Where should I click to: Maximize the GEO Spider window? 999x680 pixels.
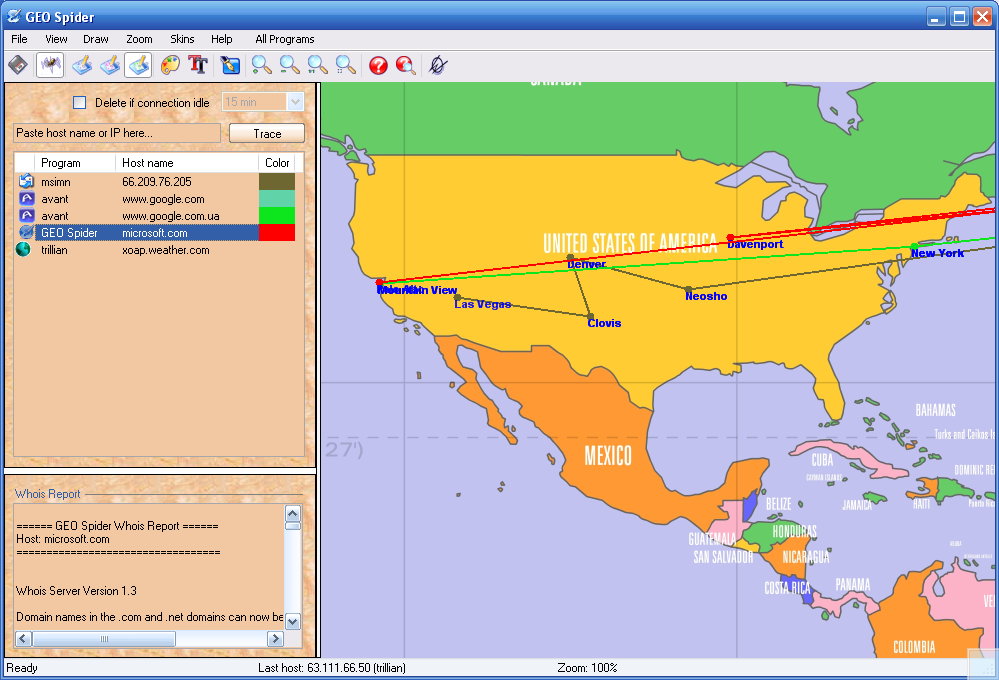[x=959, y=17]
